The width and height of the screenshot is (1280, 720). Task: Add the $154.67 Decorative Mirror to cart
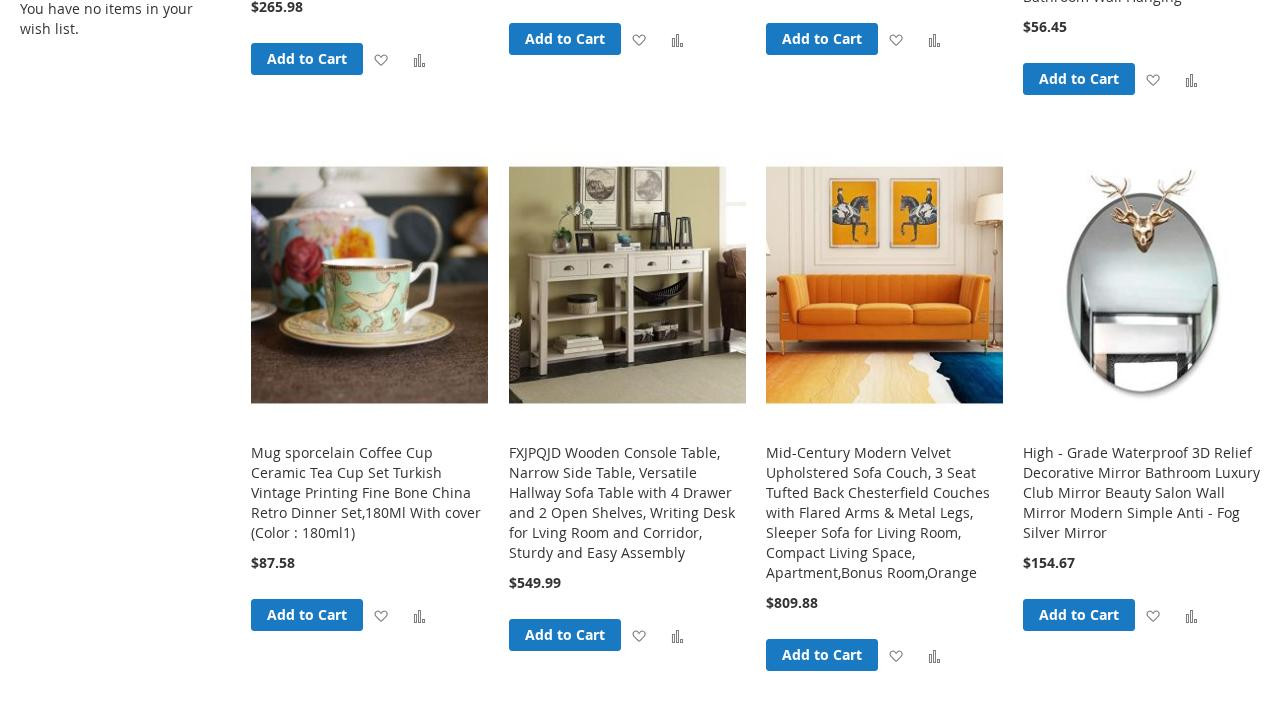pos(1079,615)
